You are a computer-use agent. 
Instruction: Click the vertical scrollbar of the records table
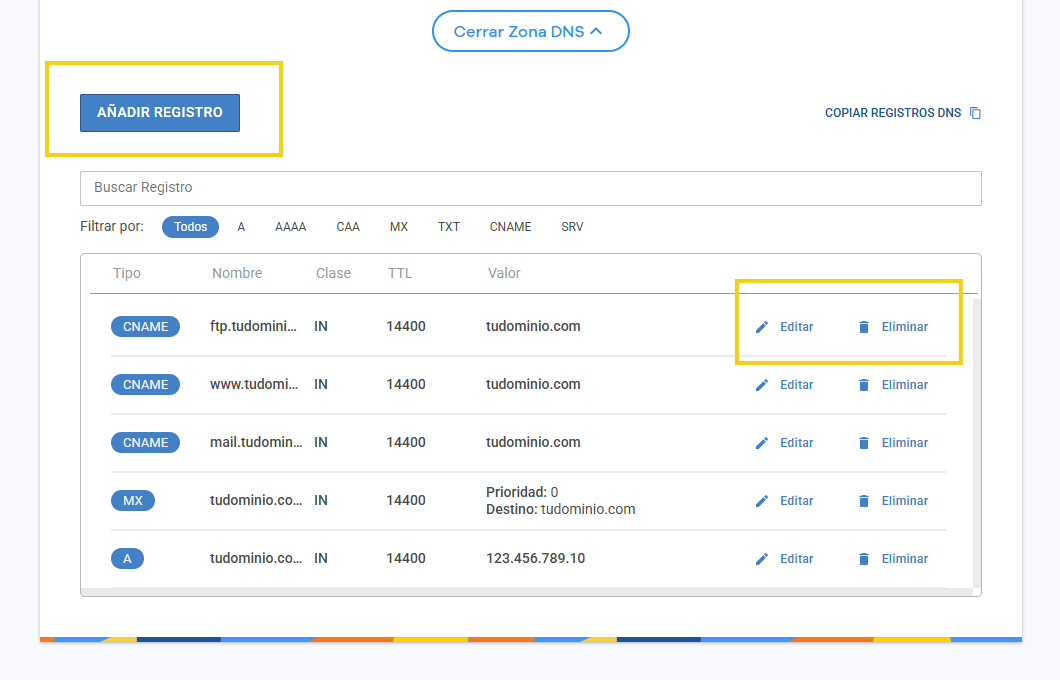pos(976,443)
